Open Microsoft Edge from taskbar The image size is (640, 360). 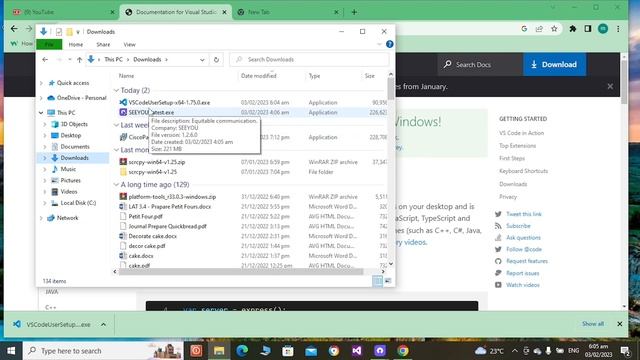tap(242, 351)
